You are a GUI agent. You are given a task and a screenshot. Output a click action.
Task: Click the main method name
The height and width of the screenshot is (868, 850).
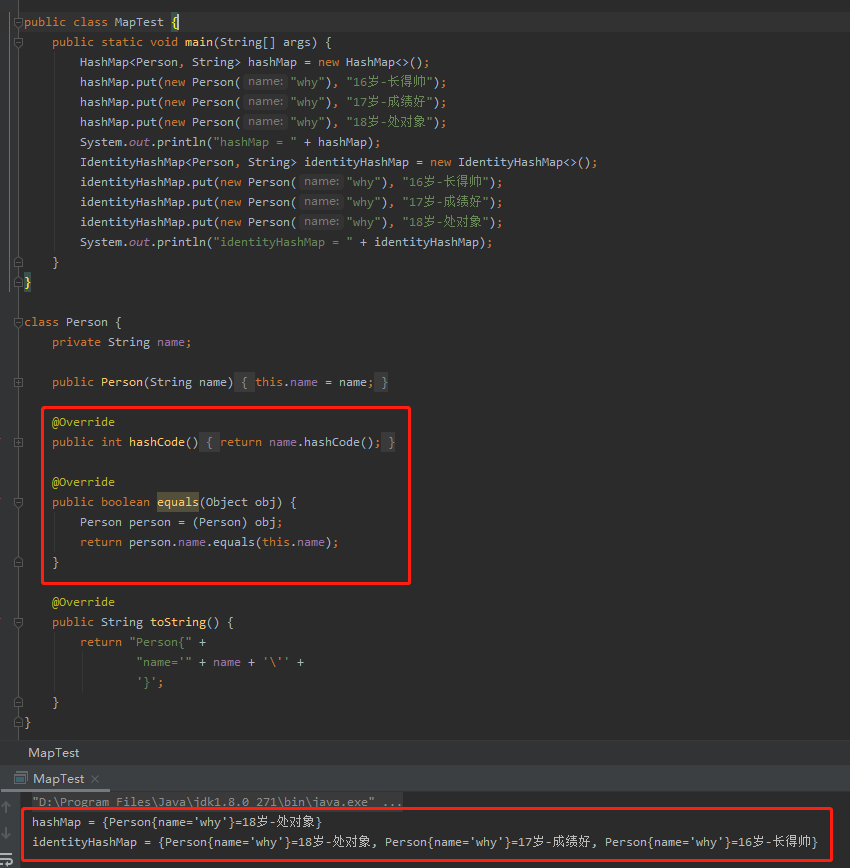(x=199, y=42)
